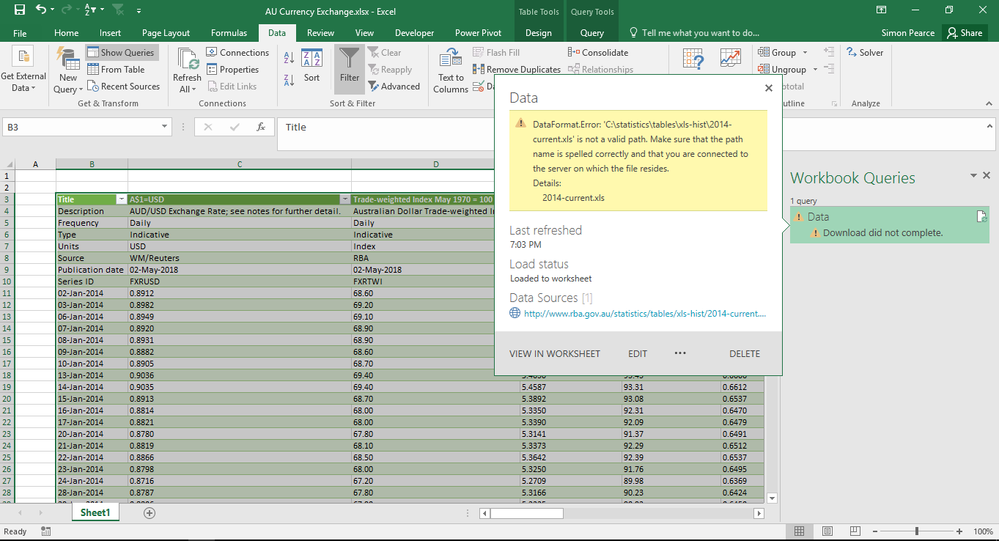
Task: Collapse the ribbon with the chevron
Action: point(988,103)
